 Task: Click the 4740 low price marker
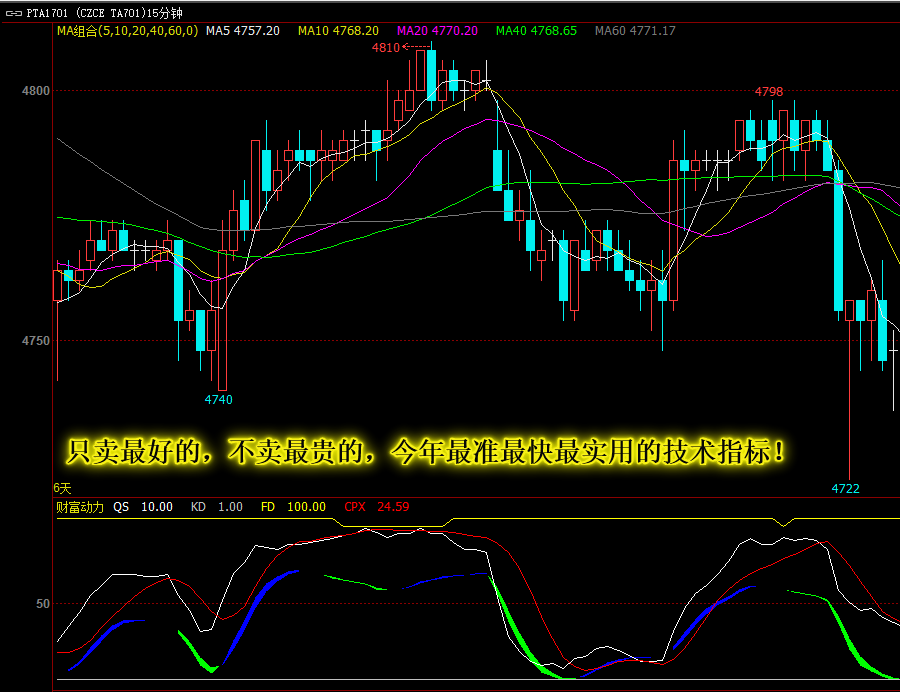(x=219, y=400)
